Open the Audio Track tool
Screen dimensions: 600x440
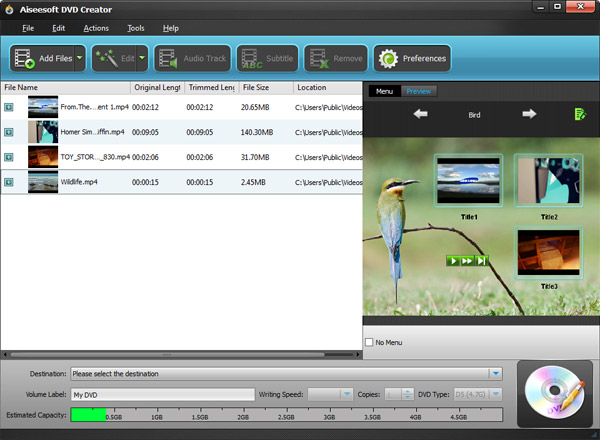click(192, 58)
